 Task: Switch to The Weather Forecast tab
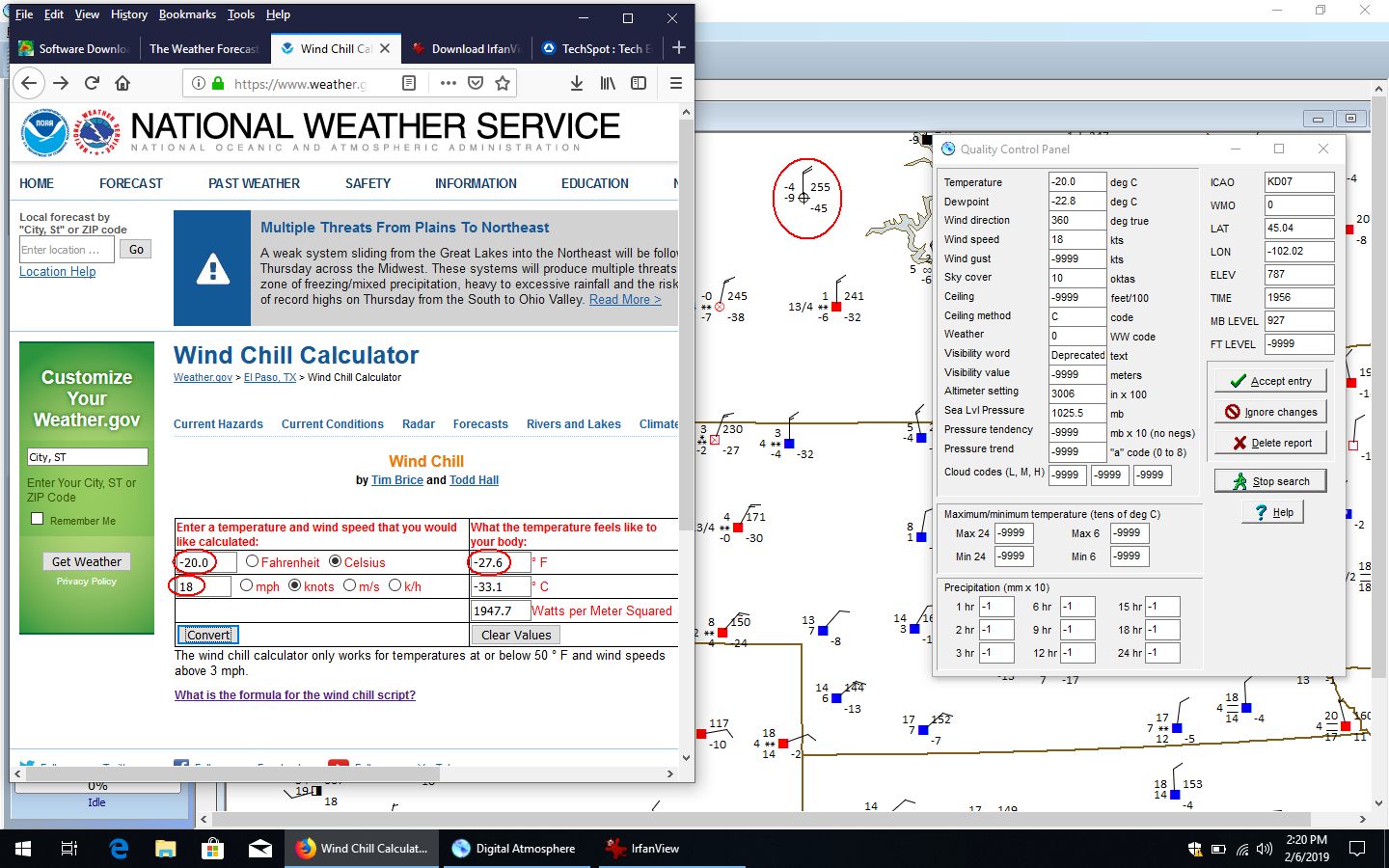pyautogui.click(x=204, y=48)
